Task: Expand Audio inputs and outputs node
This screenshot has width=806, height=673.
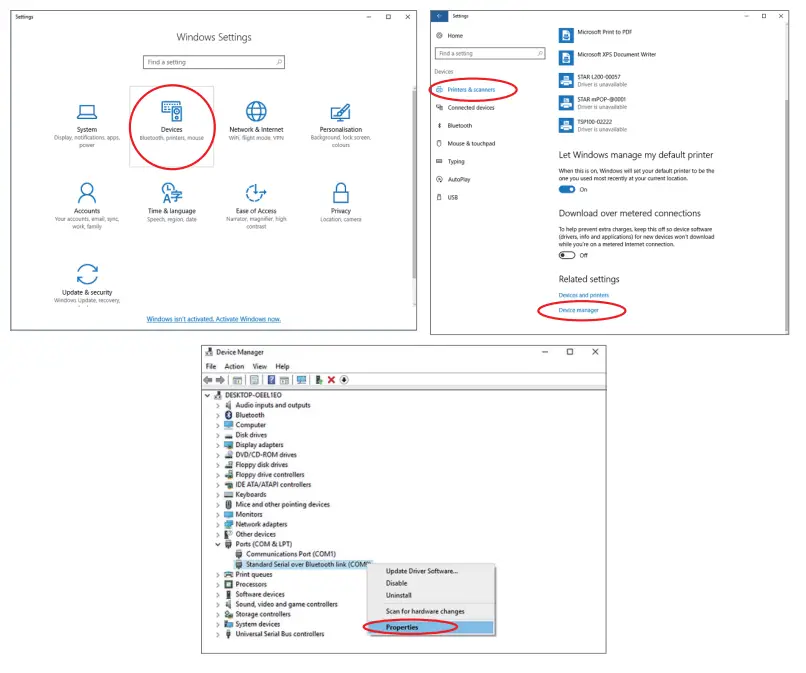Action: click(x=218, y=406)
